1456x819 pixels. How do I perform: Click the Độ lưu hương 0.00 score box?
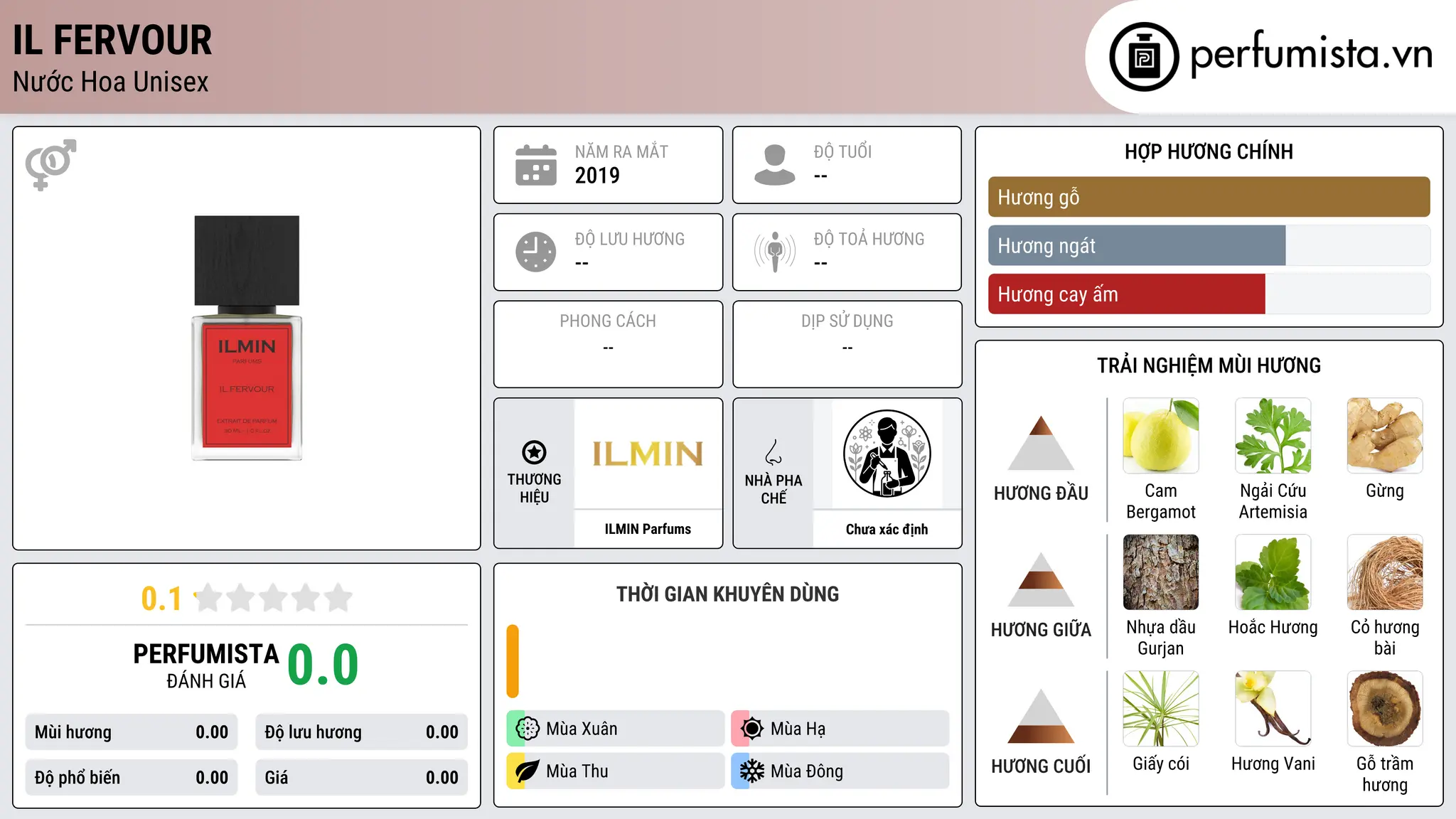pos(362,732)
